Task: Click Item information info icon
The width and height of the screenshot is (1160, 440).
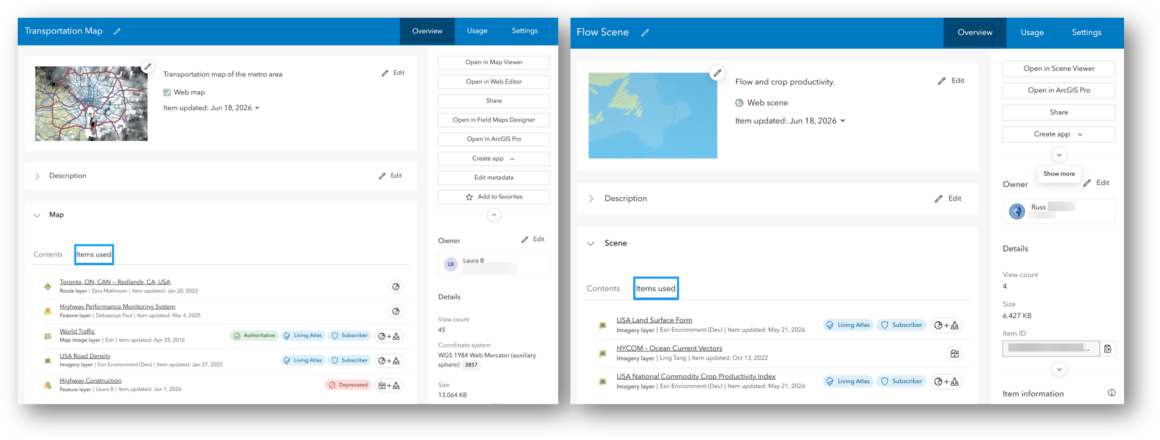Action: (x=1111, y=393)
